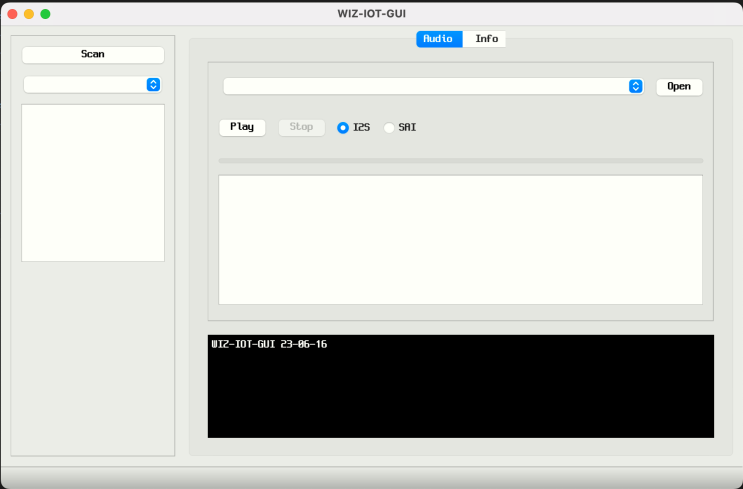Image resolution: width=743 pixels, height=489 pixels.
Task: Click inside the scan results list box
Action: pos(93,183)
